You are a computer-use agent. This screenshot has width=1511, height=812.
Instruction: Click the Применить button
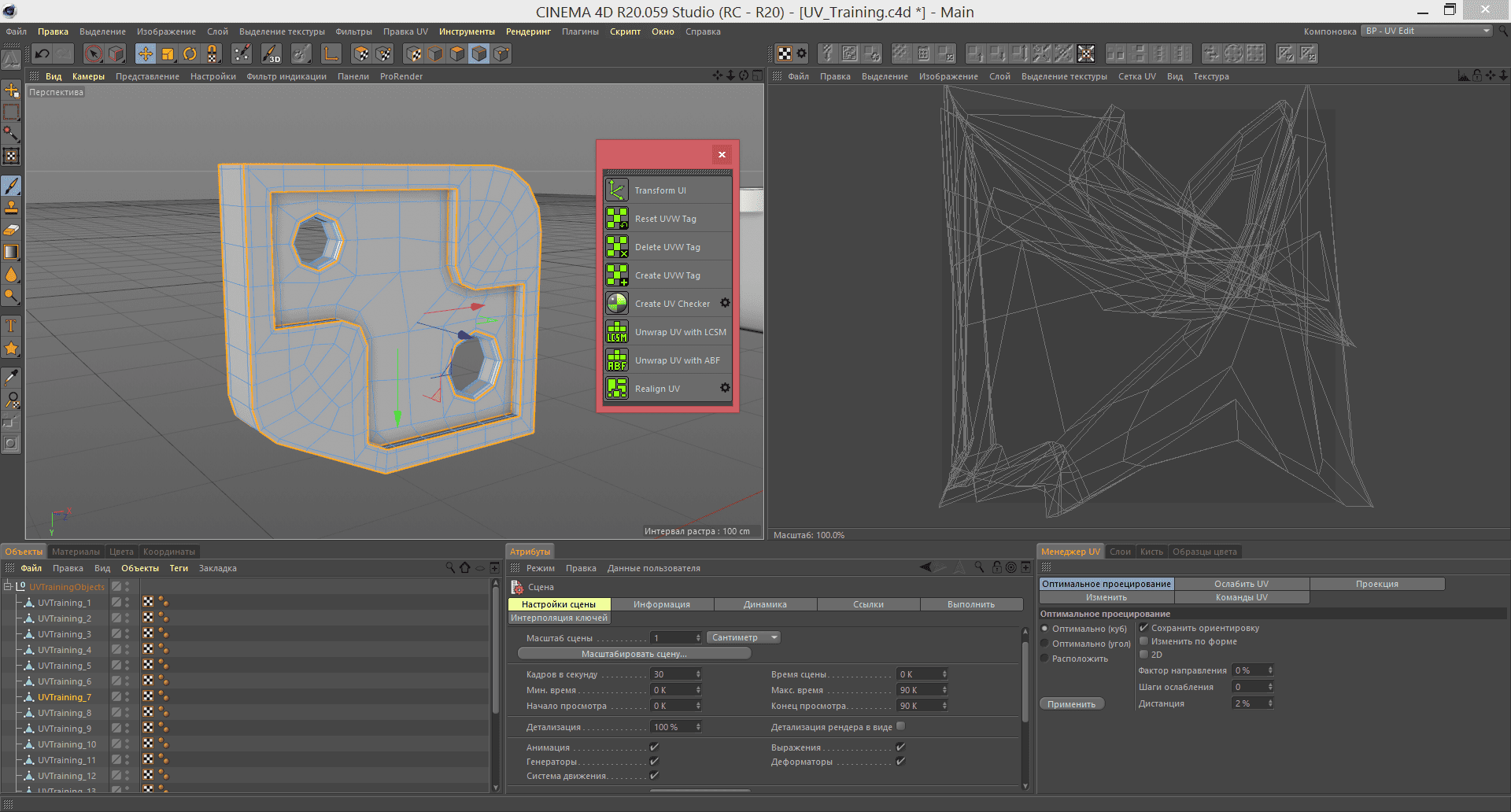[x=1071, y=704]
